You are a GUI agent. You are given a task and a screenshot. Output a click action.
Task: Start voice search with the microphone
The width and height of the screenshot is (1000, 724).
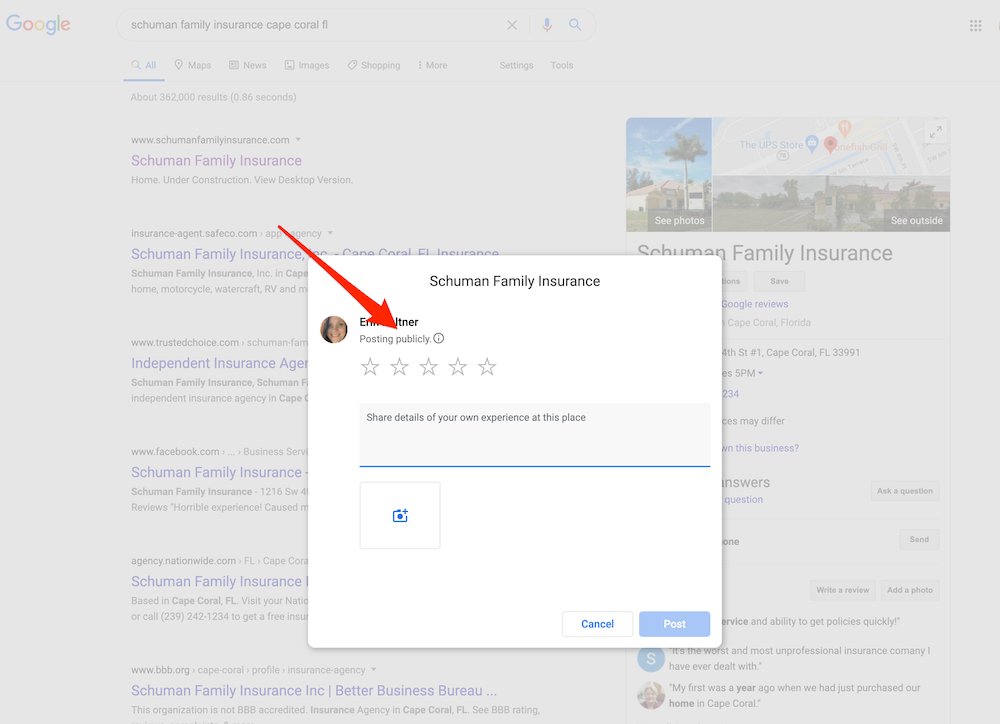[x=547, y=25]
